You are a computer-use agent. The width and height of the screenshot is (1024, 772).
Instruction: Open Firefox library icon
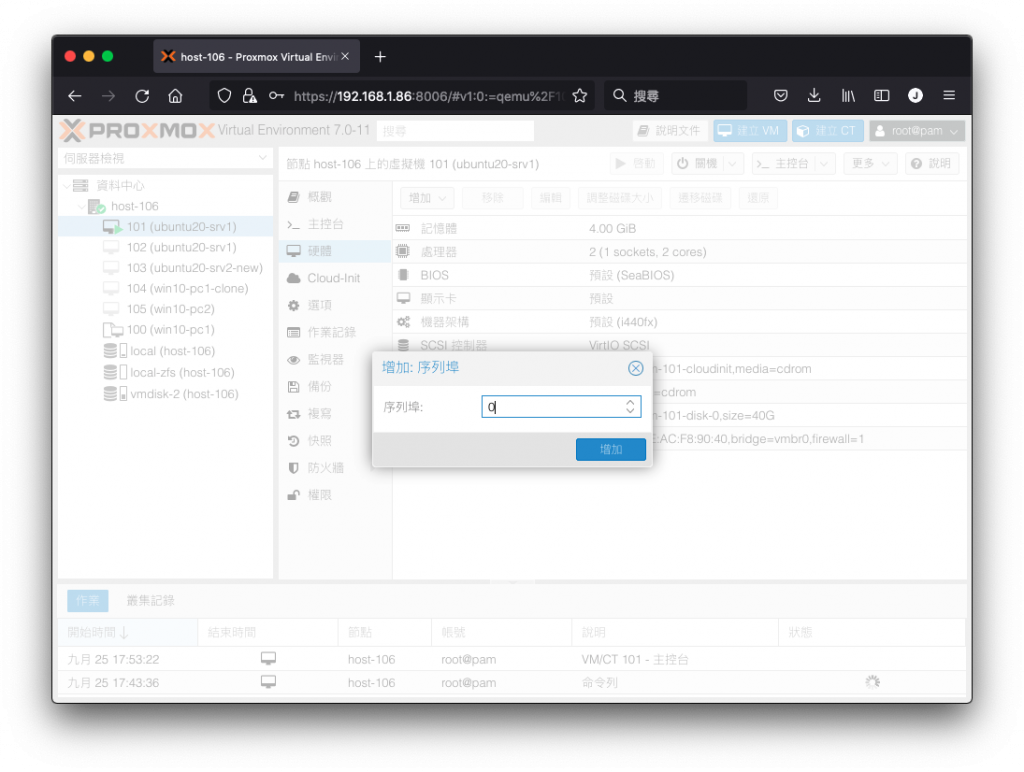coord(848,96)
